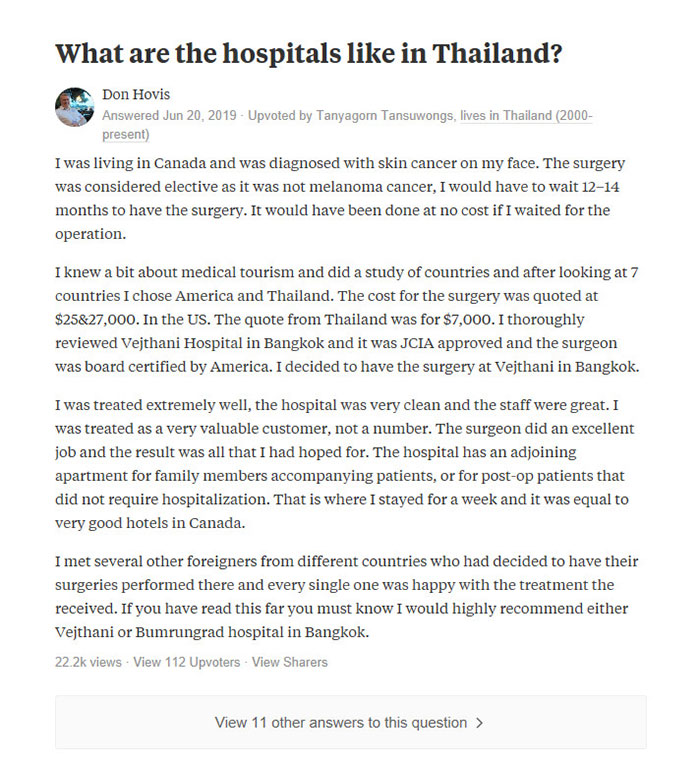The height and width of the screenshot is (763, 700).
Task: Open the View Sharers link
Action: 289,662
